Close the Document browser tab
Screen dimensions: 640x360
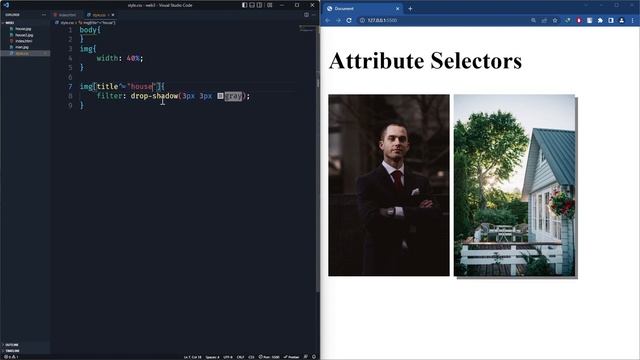tap(398, 9)
